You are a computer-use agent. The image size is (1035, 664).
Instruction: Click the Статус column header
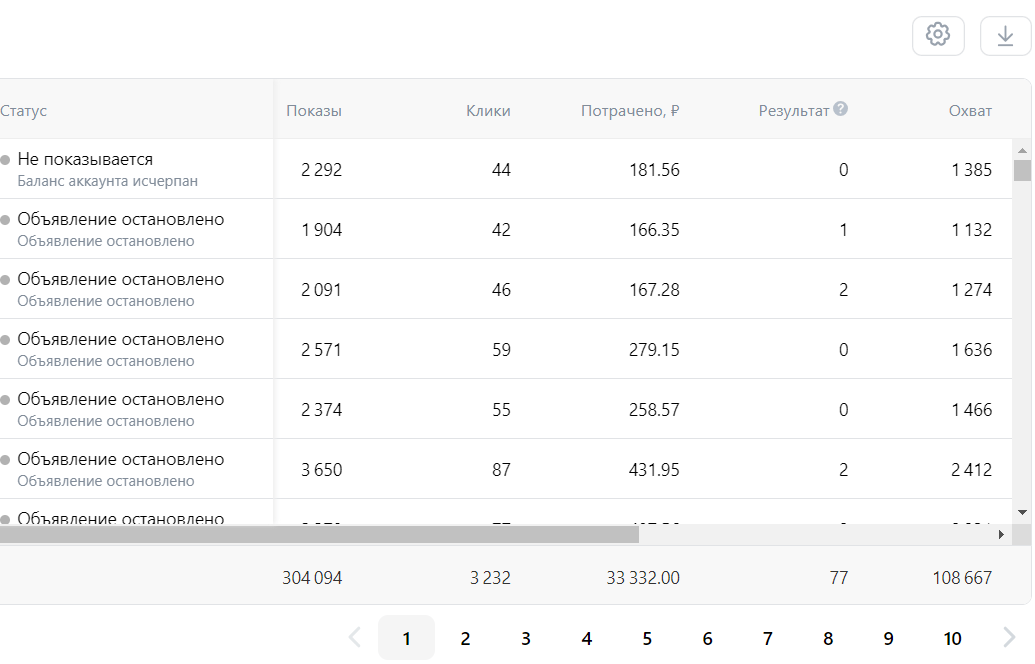[x=24, y=111]
